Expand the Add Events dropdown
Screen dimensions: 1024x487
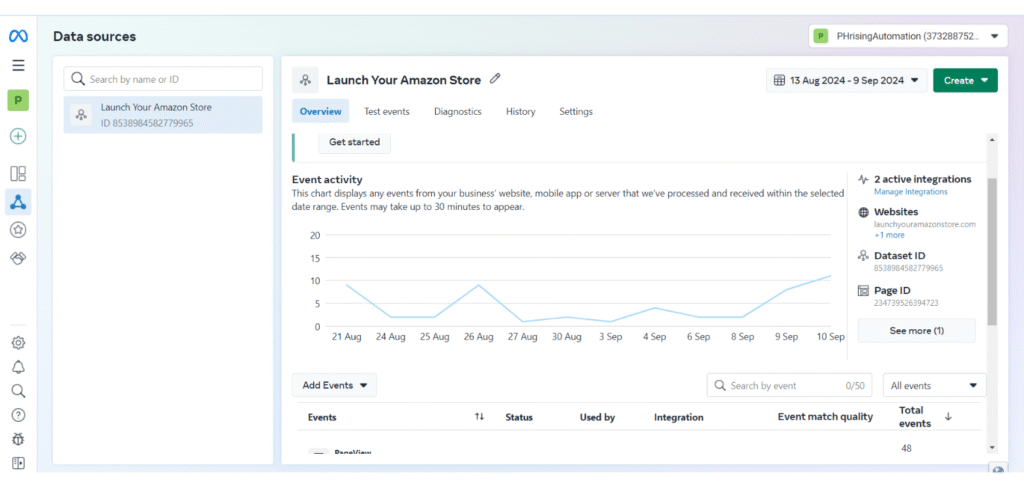tap(334, 385)
